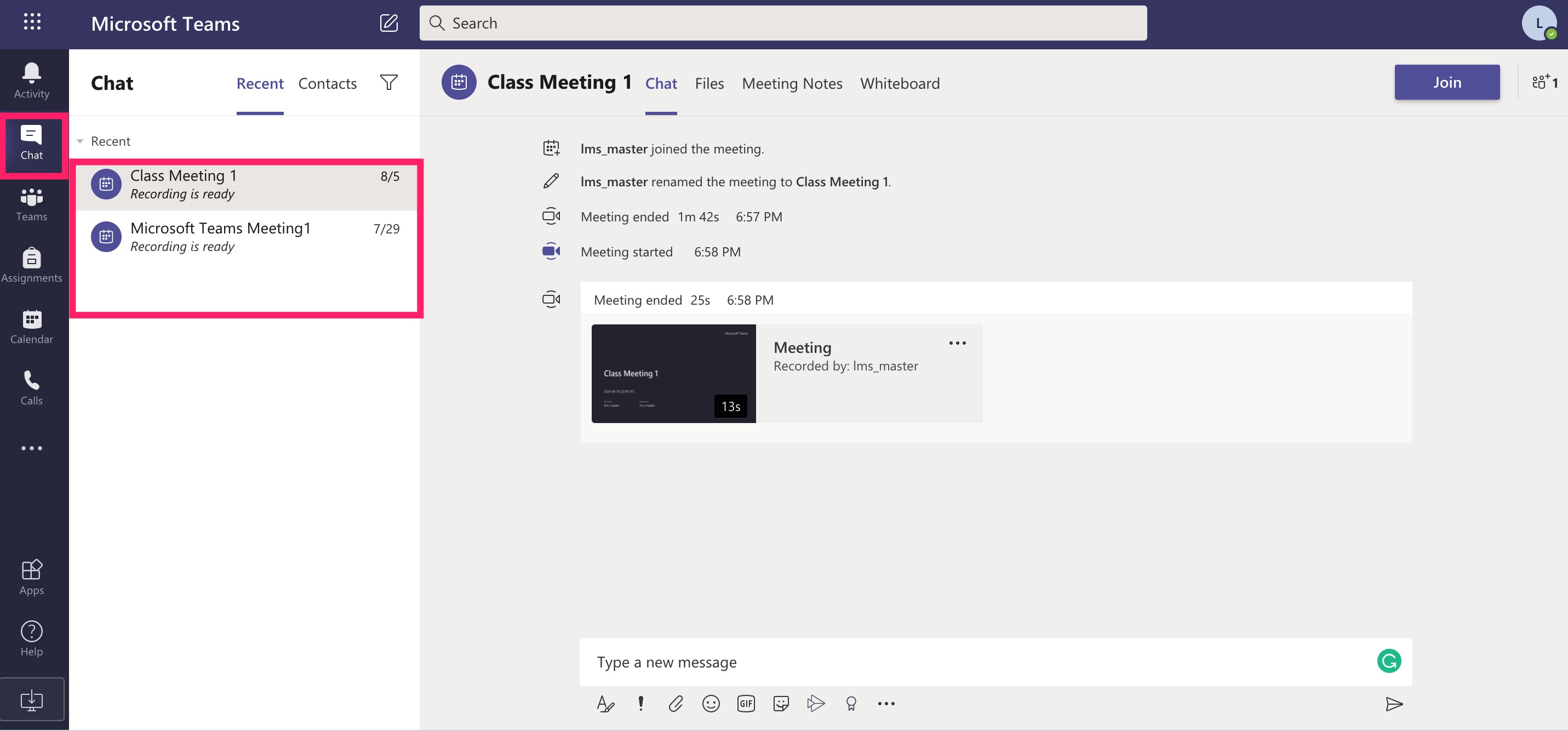Open Chat in the left rail
Viewport: 1568px width, 731px height.
coord(32,143)
